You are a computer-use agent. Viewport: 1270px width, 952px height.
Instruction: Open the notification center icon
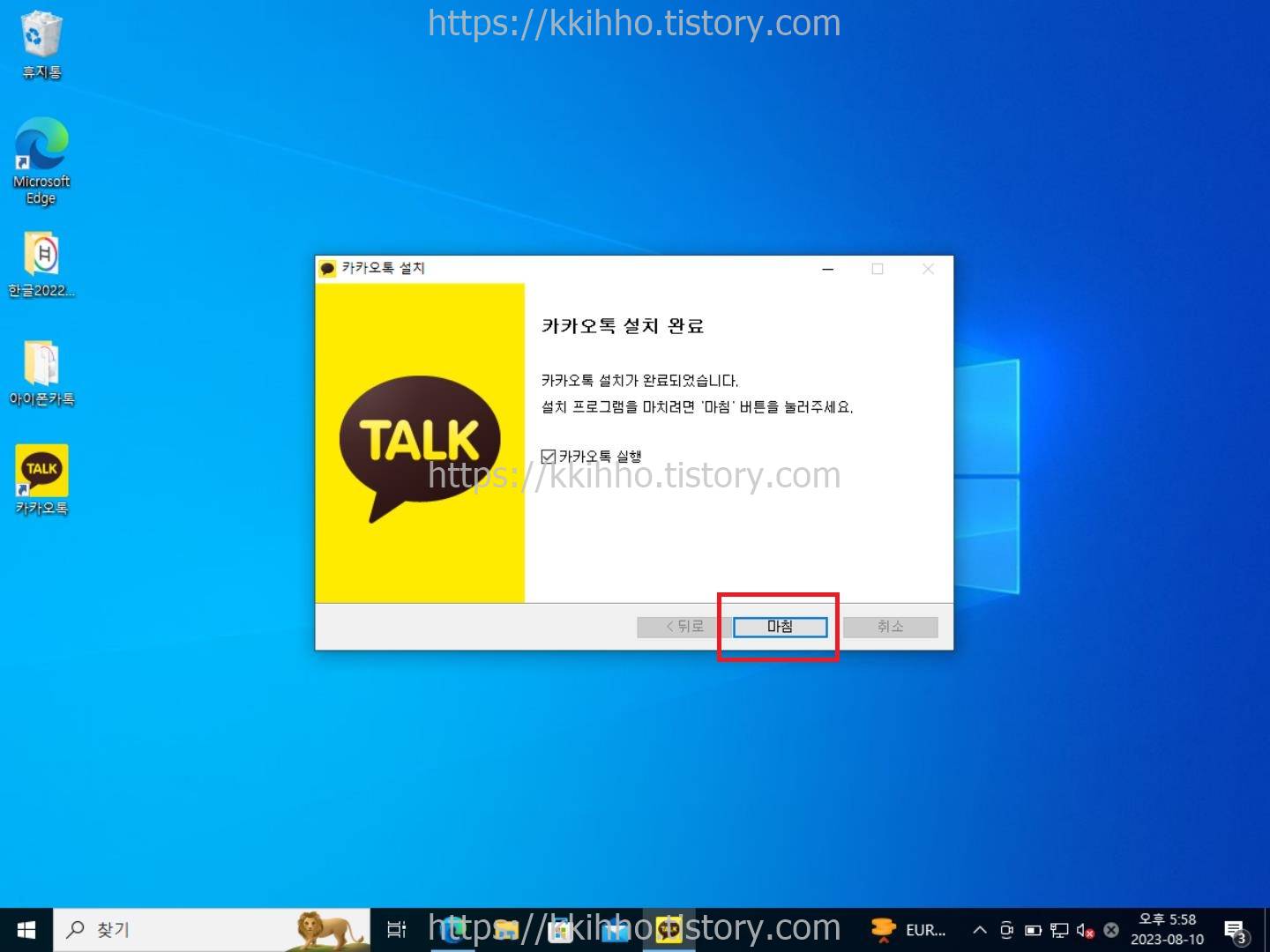(x=1236, y=931)
